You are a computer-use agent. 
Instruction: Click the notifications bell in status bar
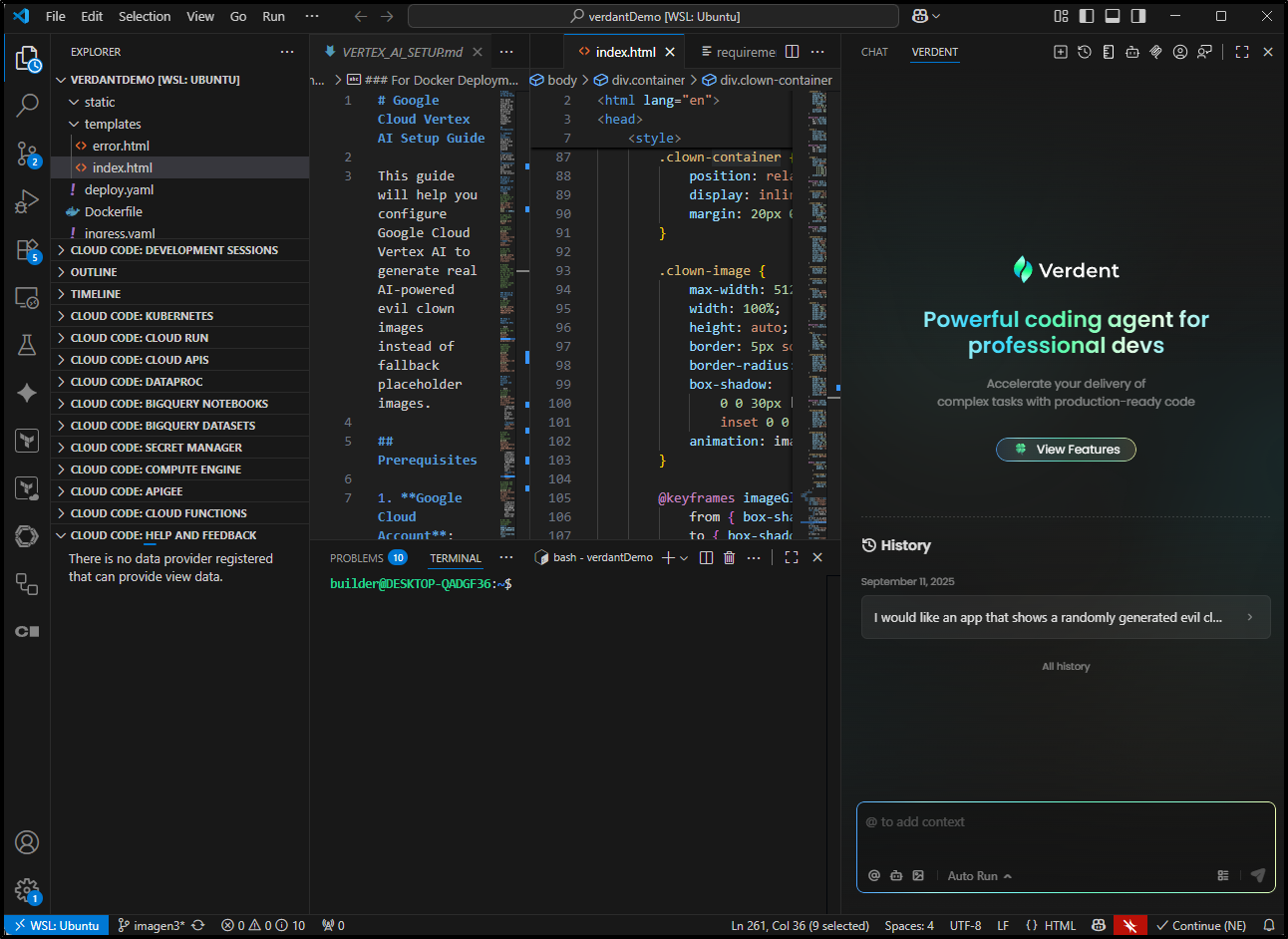pyautogui.click(x=1269, y=925)
